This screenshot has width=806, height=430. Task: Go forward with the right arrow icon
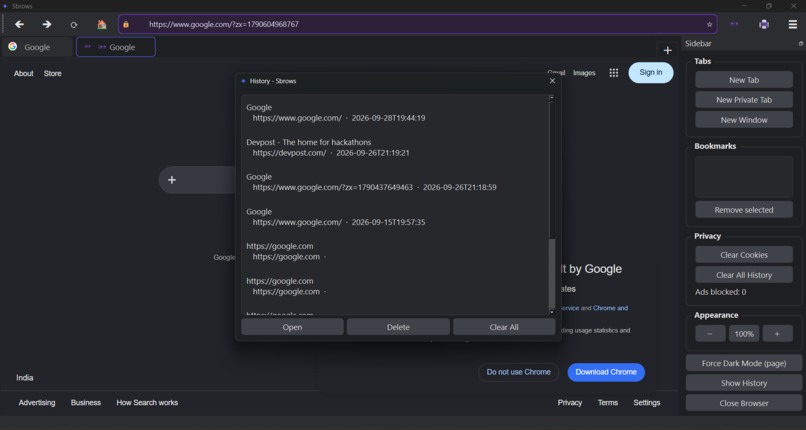click(x=47, y=24)
